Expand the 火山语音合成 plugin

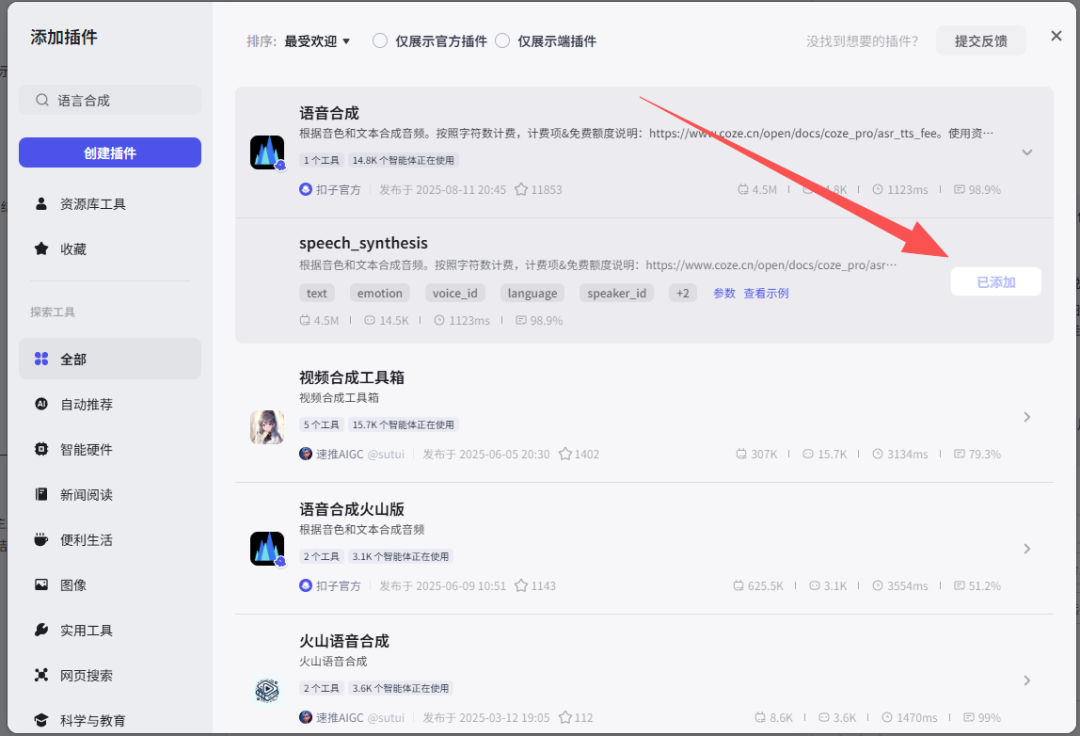tap(1027, 680)
